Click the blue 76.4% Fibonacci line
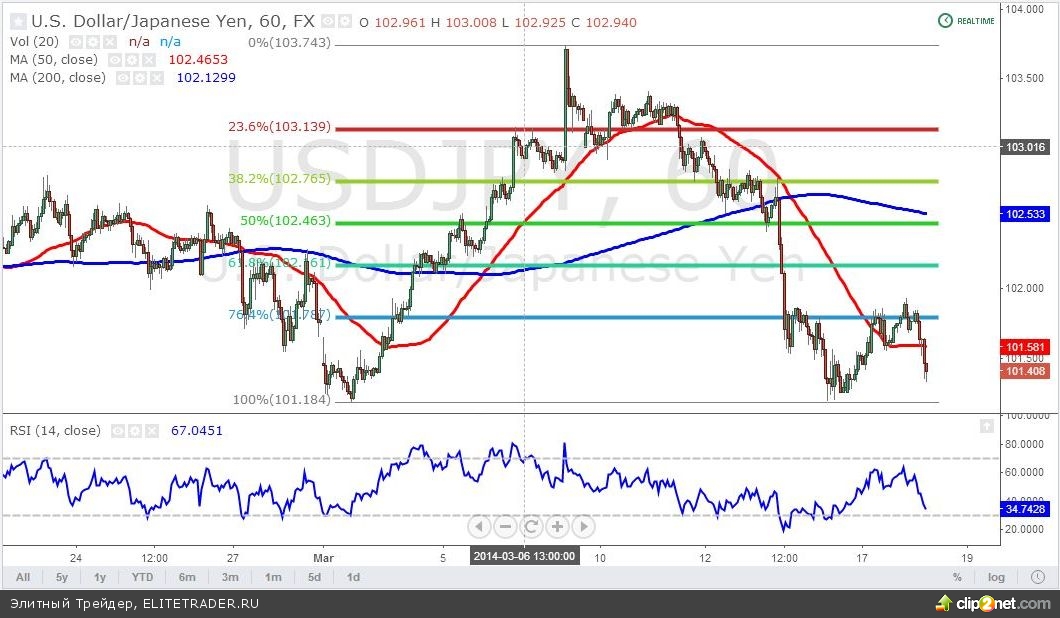The height and width of the screenshot is (618, 1060). tap(637, 317)
